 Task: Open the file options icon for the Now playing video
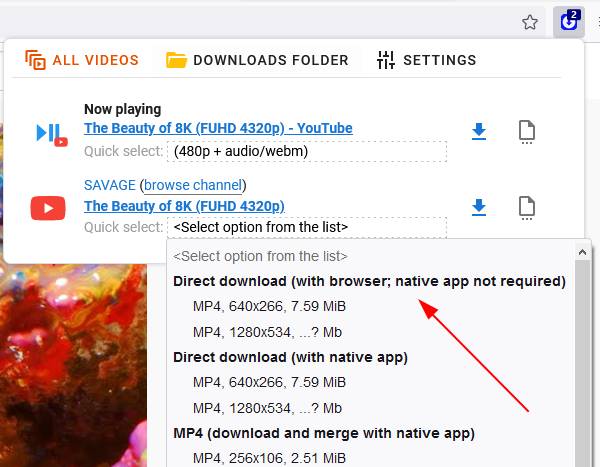tap(527, 132)
